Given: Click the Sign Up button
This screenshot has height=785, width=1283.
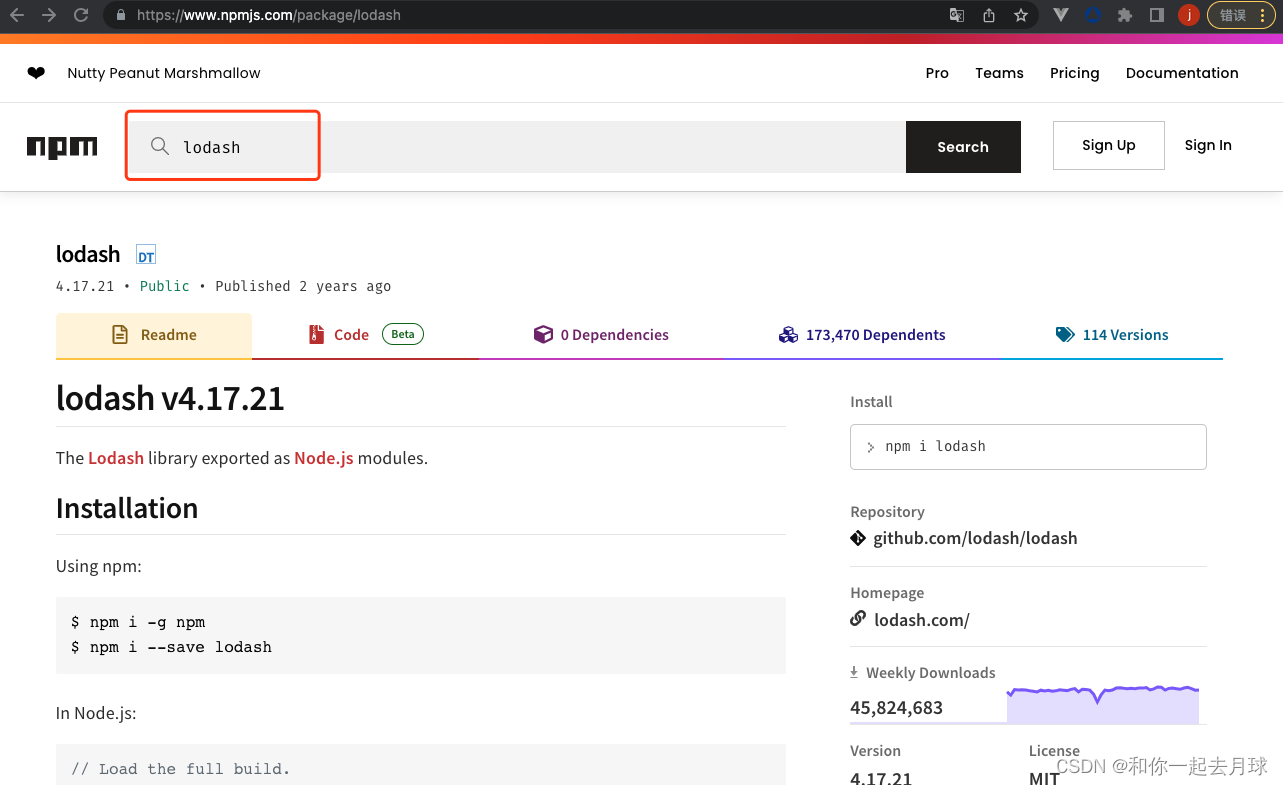Looking at the screenshot, I should 1108,145.
